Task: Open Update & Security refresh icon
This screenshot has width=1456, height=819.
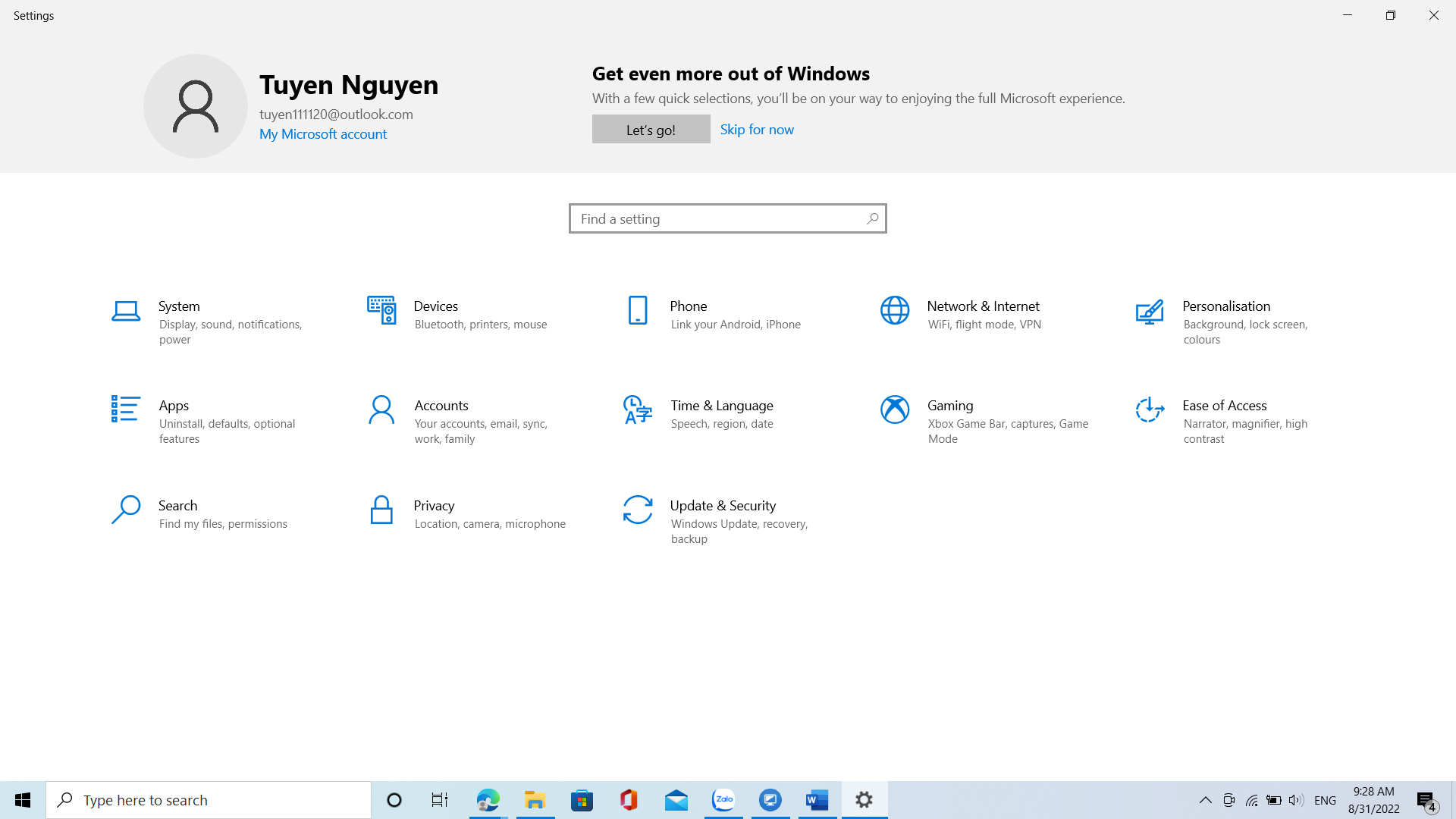Action: pyautogui.click(x=638, y=510)
